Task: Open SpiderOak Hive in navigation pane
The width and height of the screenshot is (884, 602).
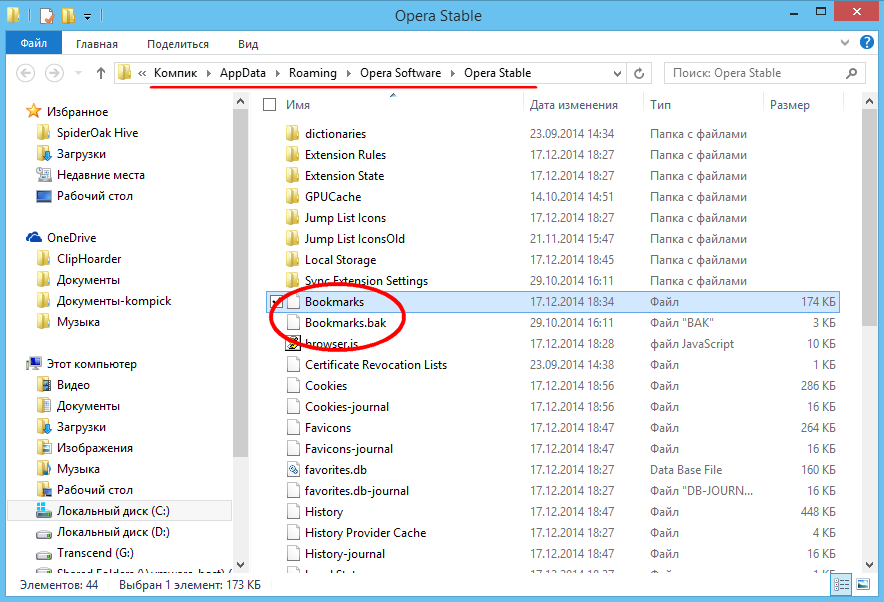Action: 97,133
